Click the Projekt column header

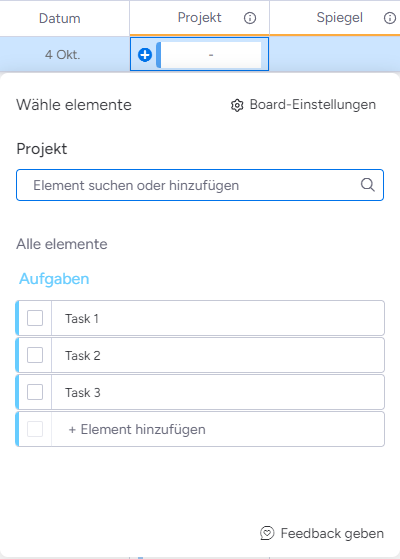point(200,17)
